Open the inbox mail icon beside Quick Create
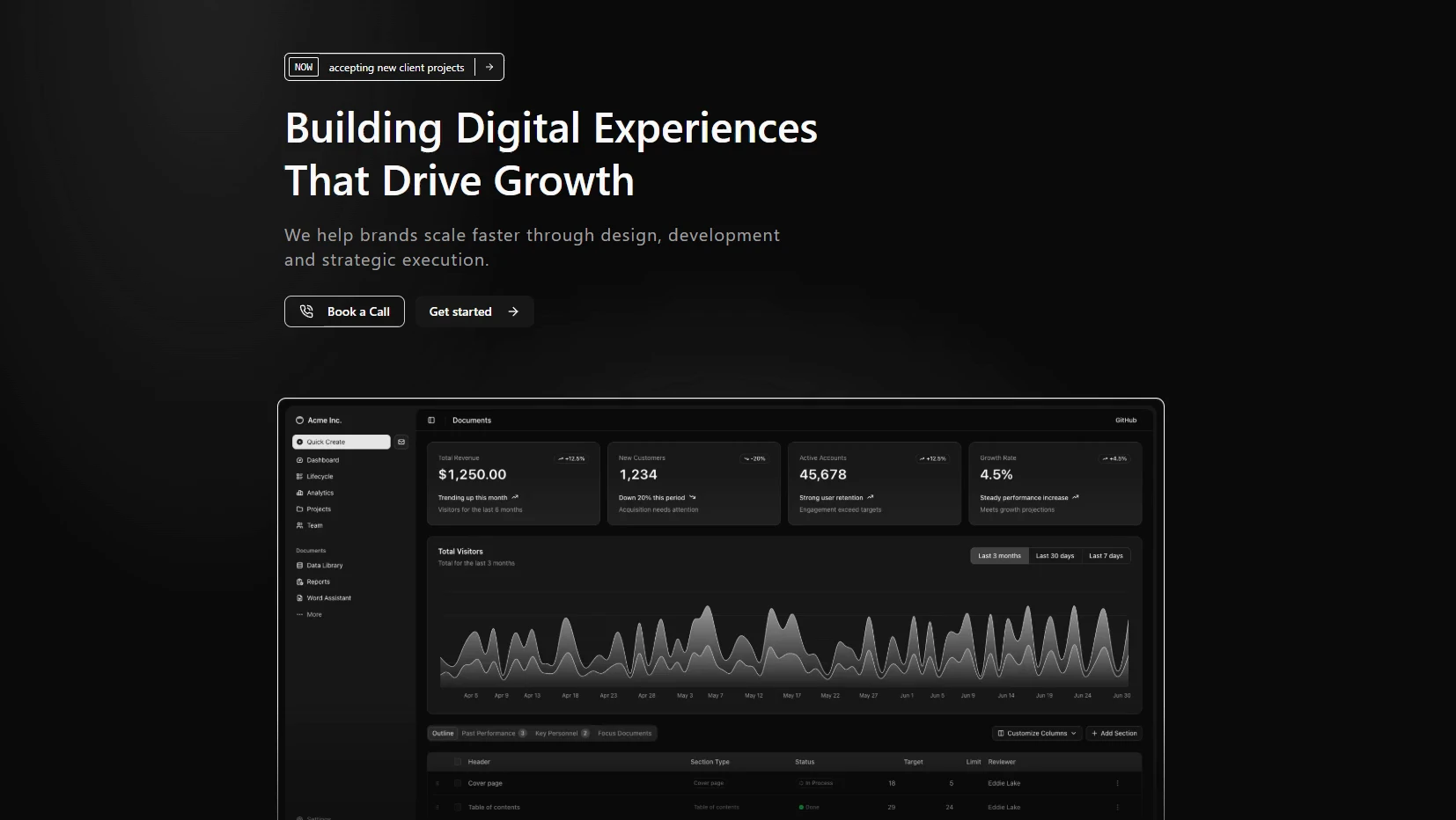The height and width of the screenshot is (820, 1456). 401,442
